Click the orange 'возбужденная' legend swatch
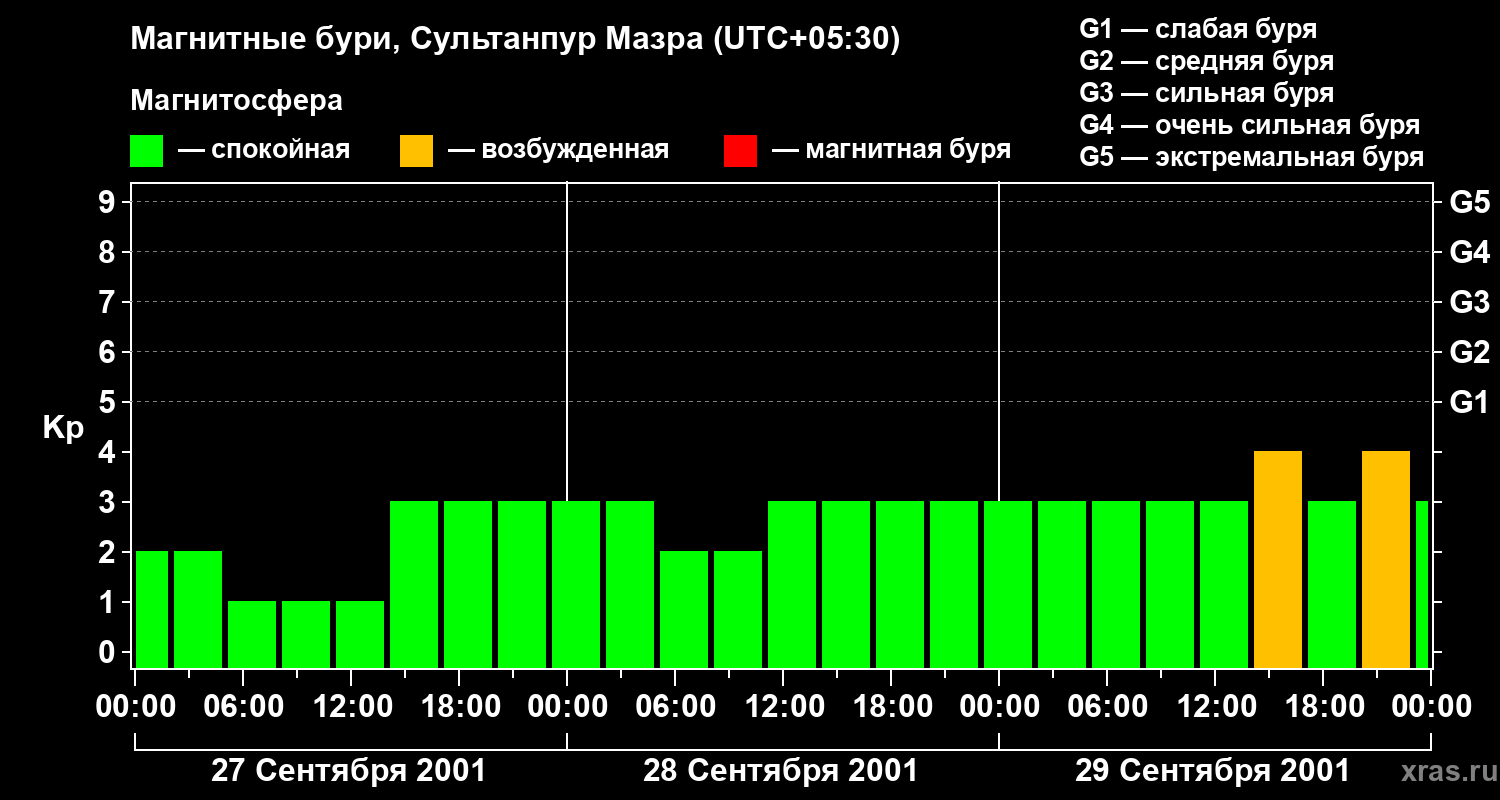1500x800 pixels. pyautogui.click(x=416, y=151)
